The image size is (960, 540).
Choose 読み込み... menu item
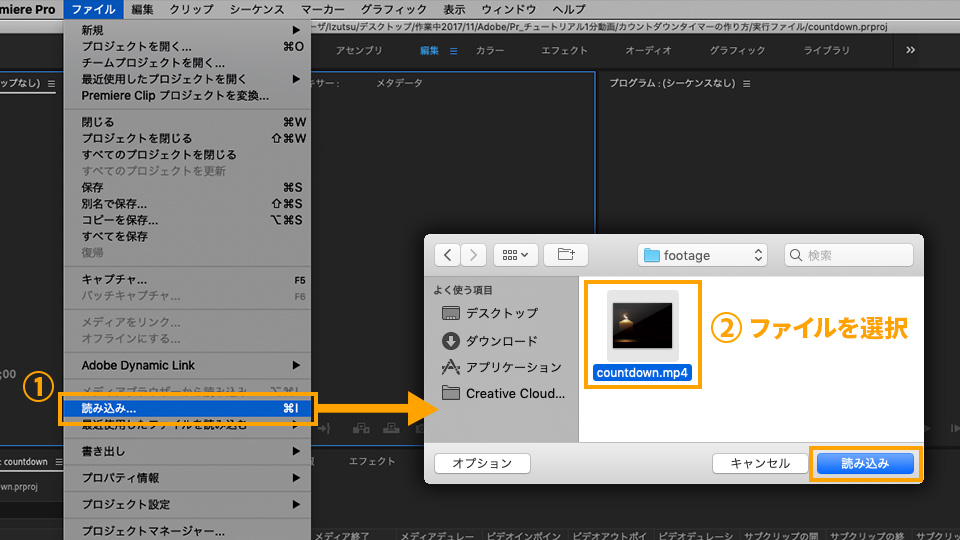187,408
